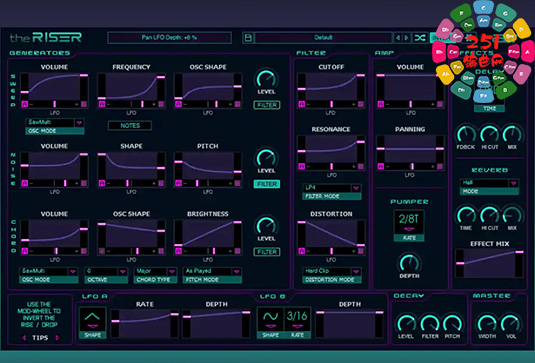Click the Chord Brightness envelope curve display
The image size is (535, 363).
pos(208,234)
